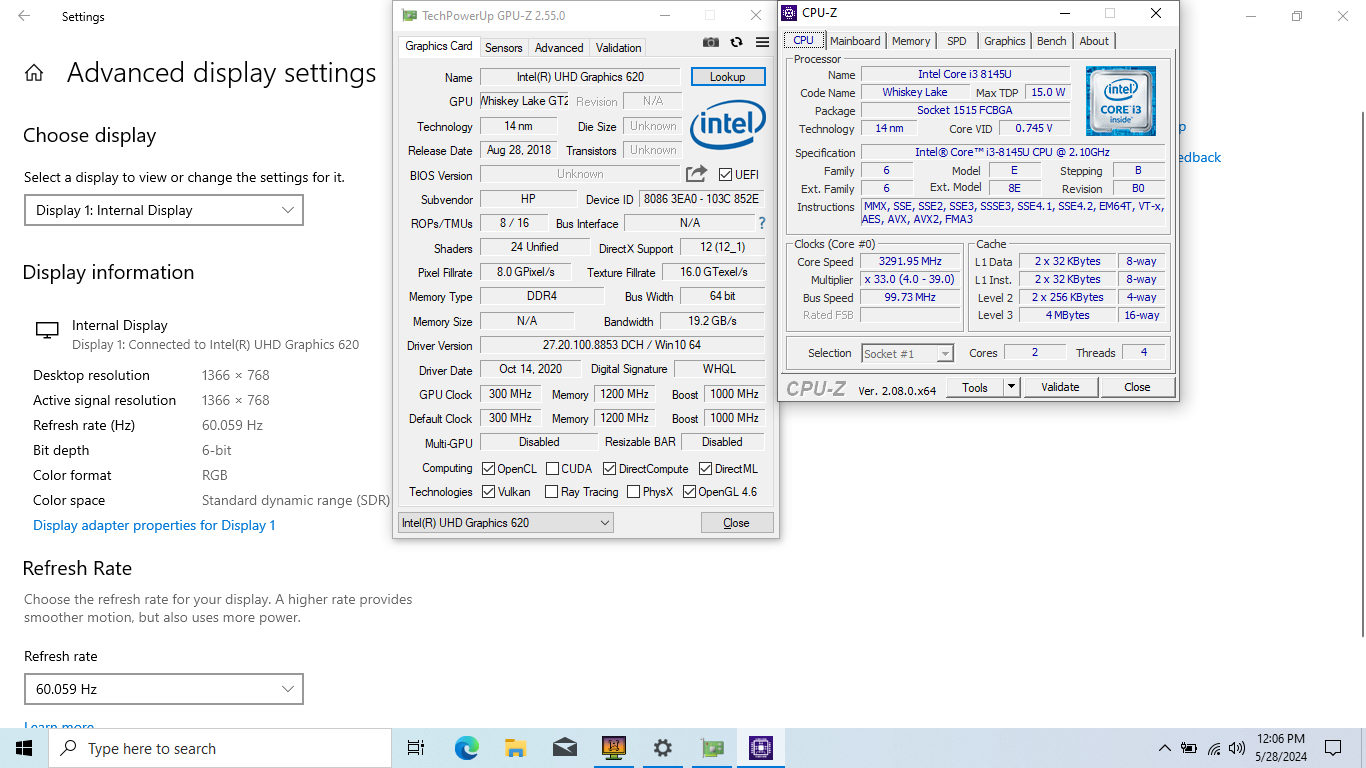Open the Graphics tab in CPU-Z

pyautogui.click(x=1005, y=41)
